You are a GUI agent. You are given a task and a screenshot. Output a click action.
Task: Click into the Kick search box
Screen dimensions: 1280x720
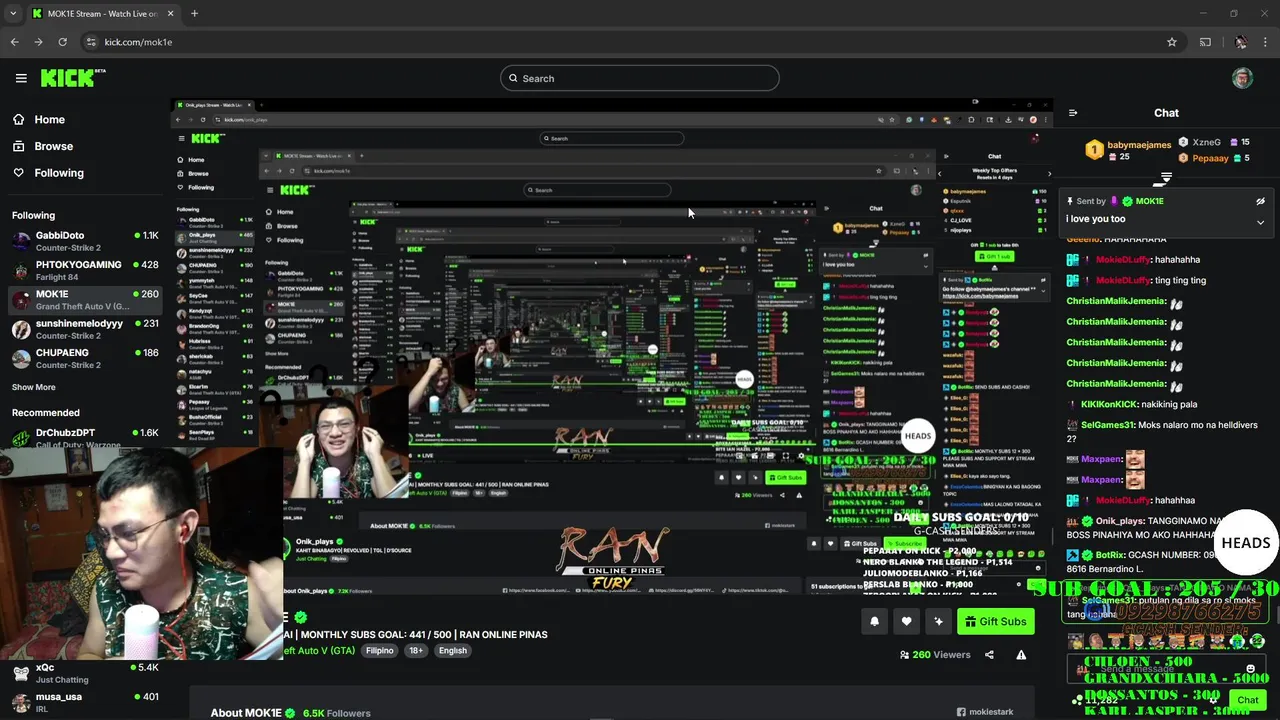640,78
